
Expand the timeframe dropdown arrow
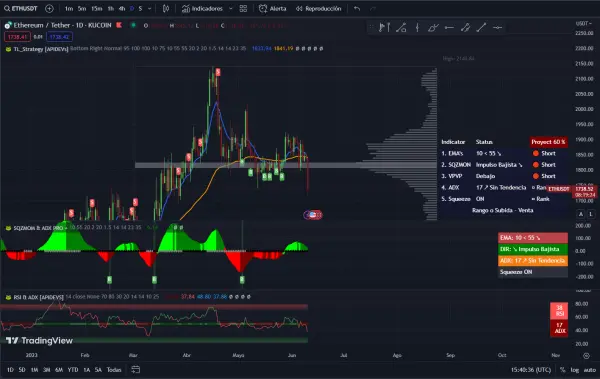click(150, 8)
